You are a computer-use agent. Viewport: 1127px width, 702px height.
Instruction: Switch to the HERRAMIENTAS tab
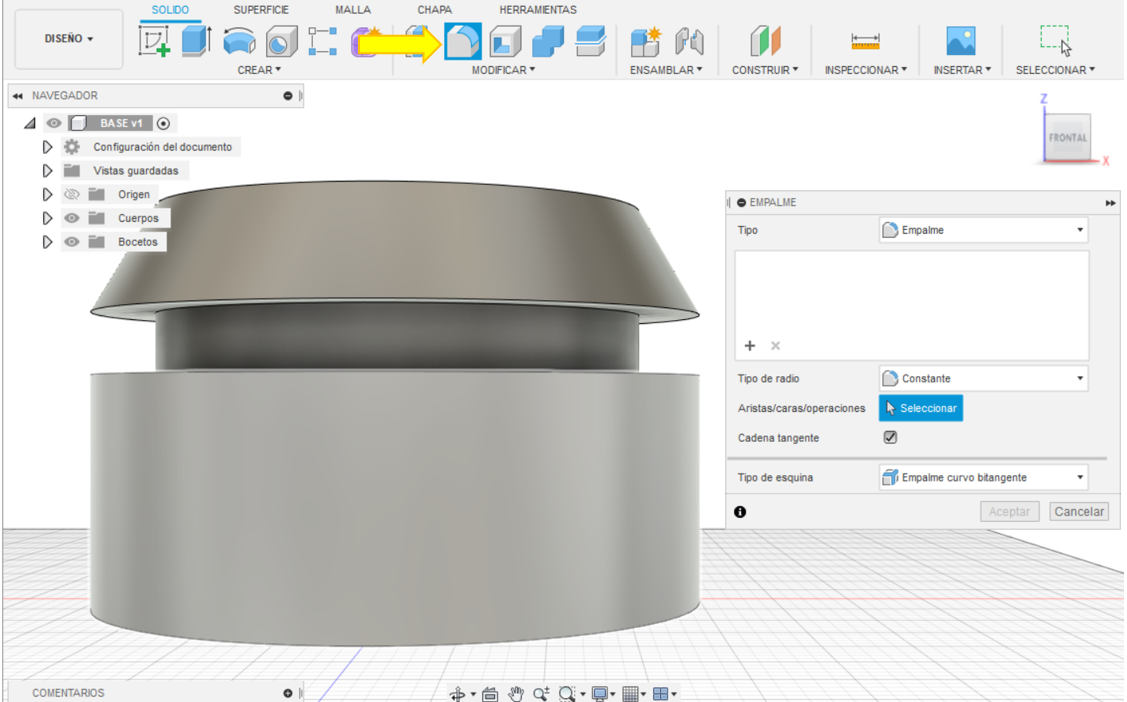click(538, 10)
